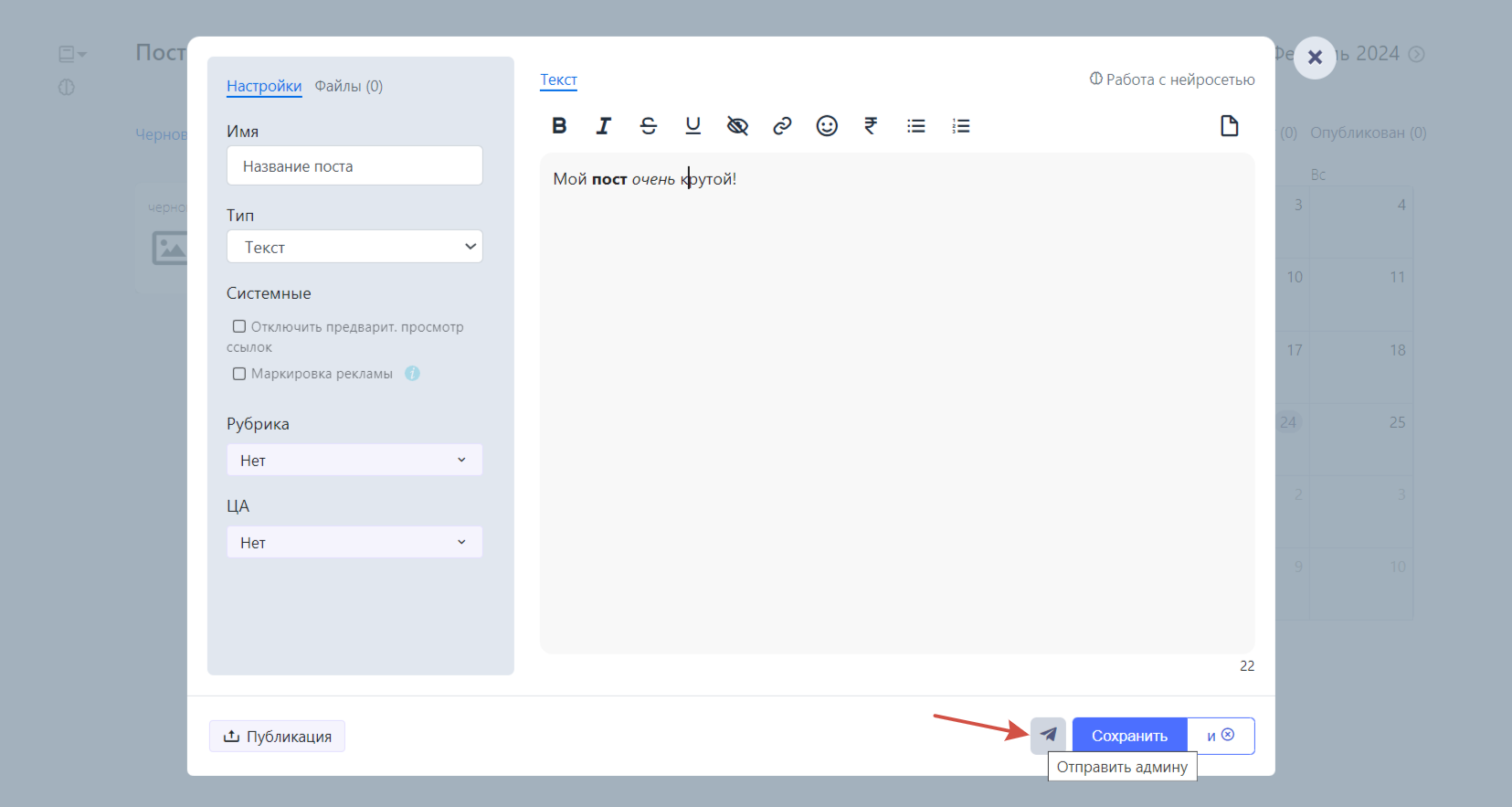Expand the Рубрика dropdown
The width and height of the screenshot is (1512, 807).
(x=354, y=460)
